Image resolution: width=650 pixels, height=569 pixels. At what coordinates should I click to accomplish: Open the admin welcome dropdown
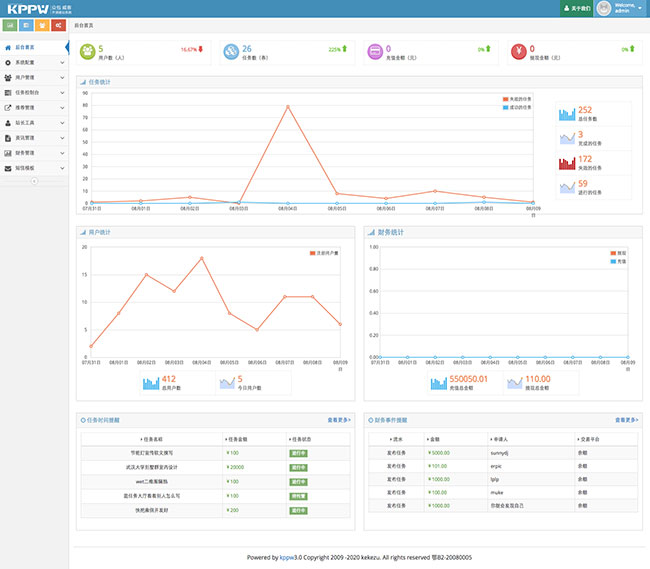coord(621,9)
